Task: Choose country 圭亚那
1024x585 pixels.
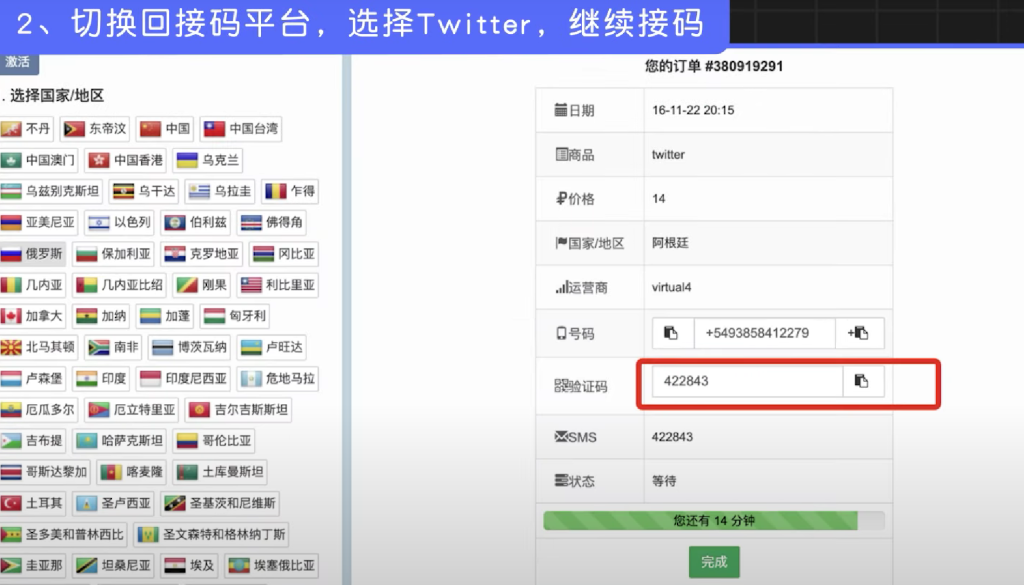Action: click(32, 565)
